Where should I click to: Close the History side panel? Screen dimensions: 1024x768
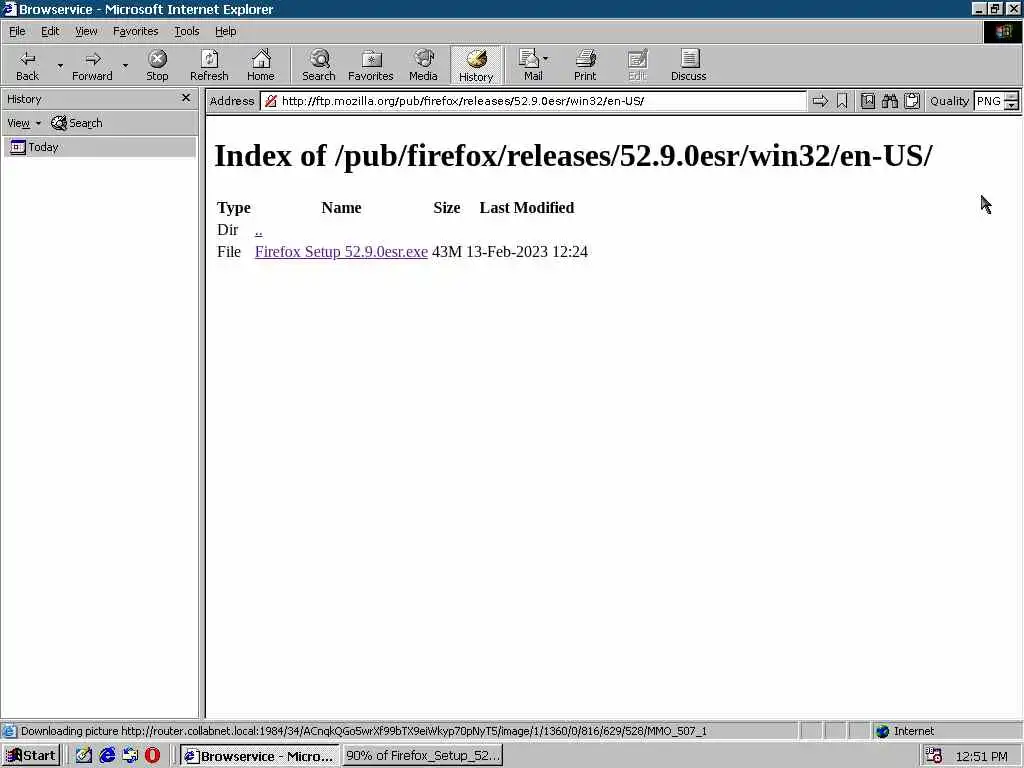(x=185, y=98)
